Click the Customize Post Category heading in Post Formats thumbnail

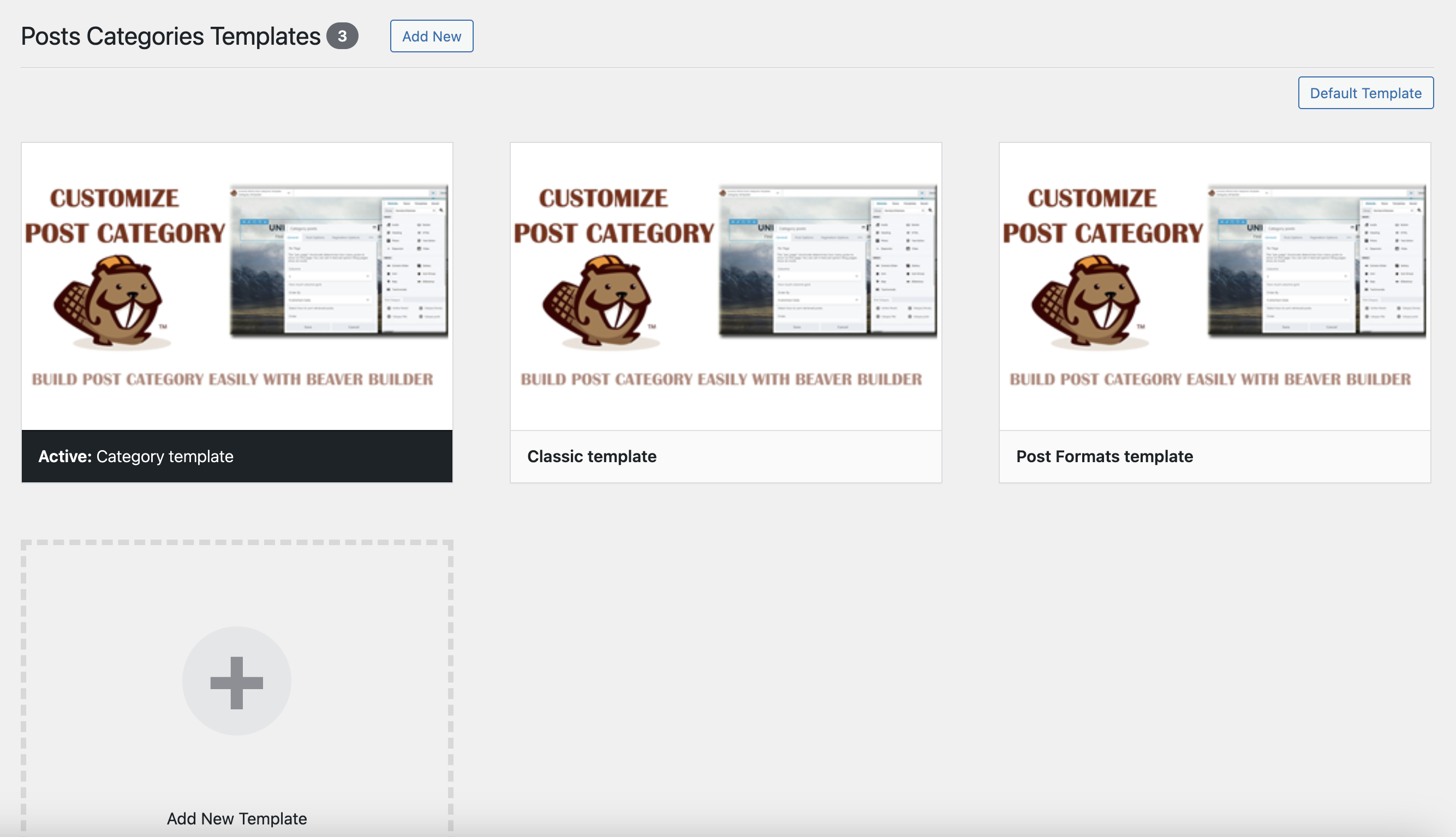point(1102,216)
